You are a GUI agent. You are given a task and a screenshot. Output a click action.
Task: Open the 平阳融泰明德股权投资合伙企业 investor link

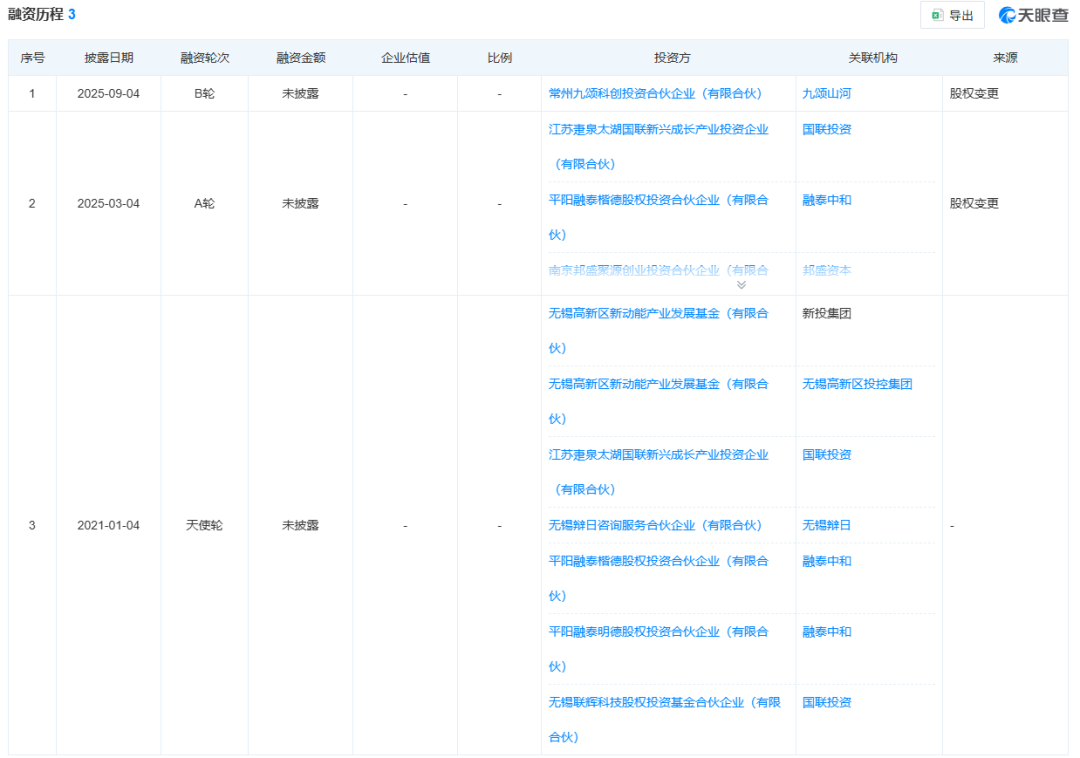(658, 649)
